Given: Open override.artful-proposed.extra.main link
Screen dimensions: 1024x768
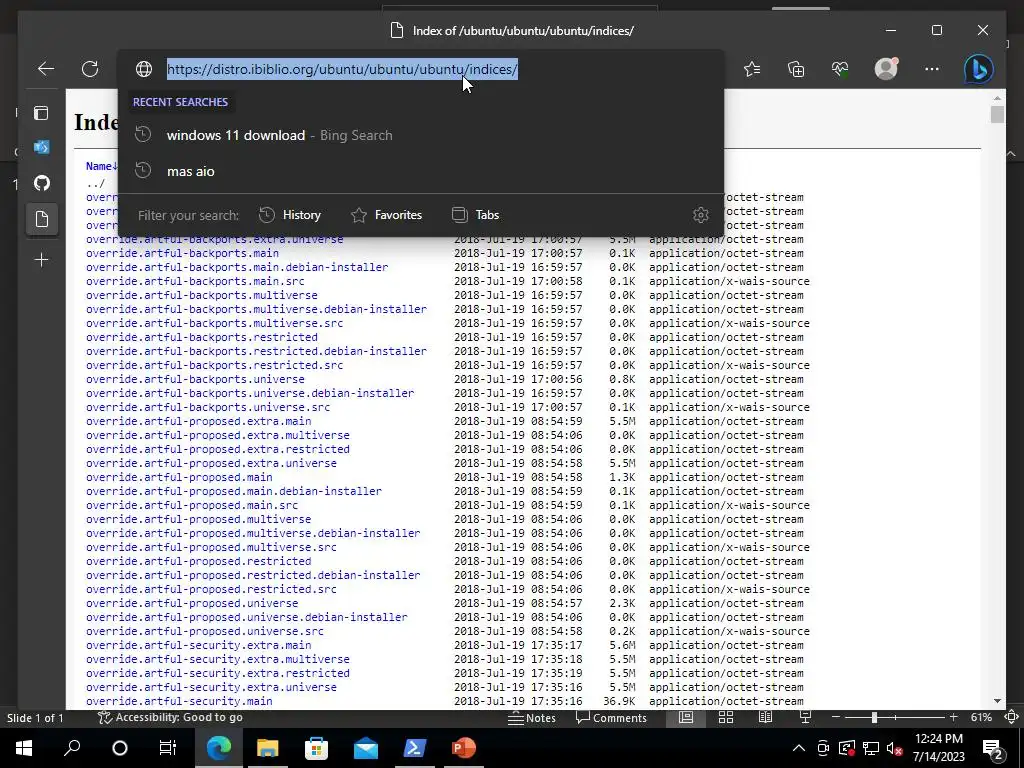Looking at the screenshot, I should [x=199, y=421].
